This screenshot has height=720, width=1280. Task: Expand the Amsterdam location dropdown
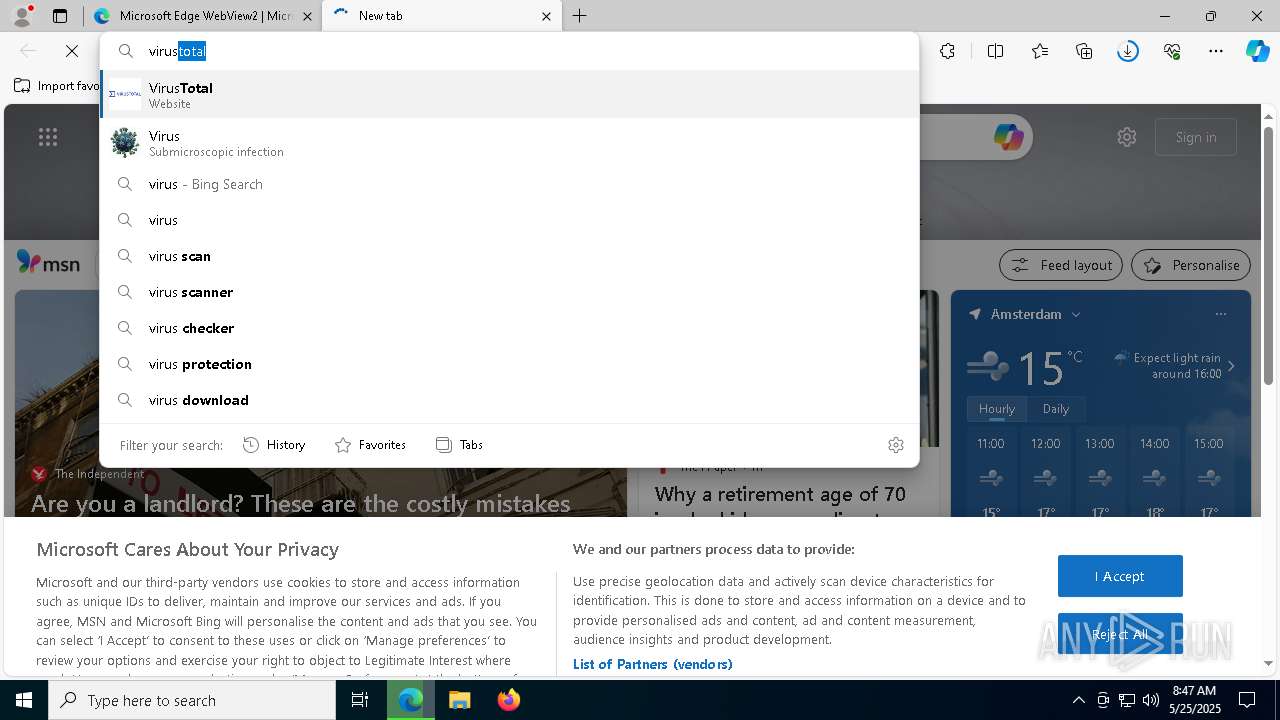[x=1076, y=314]
